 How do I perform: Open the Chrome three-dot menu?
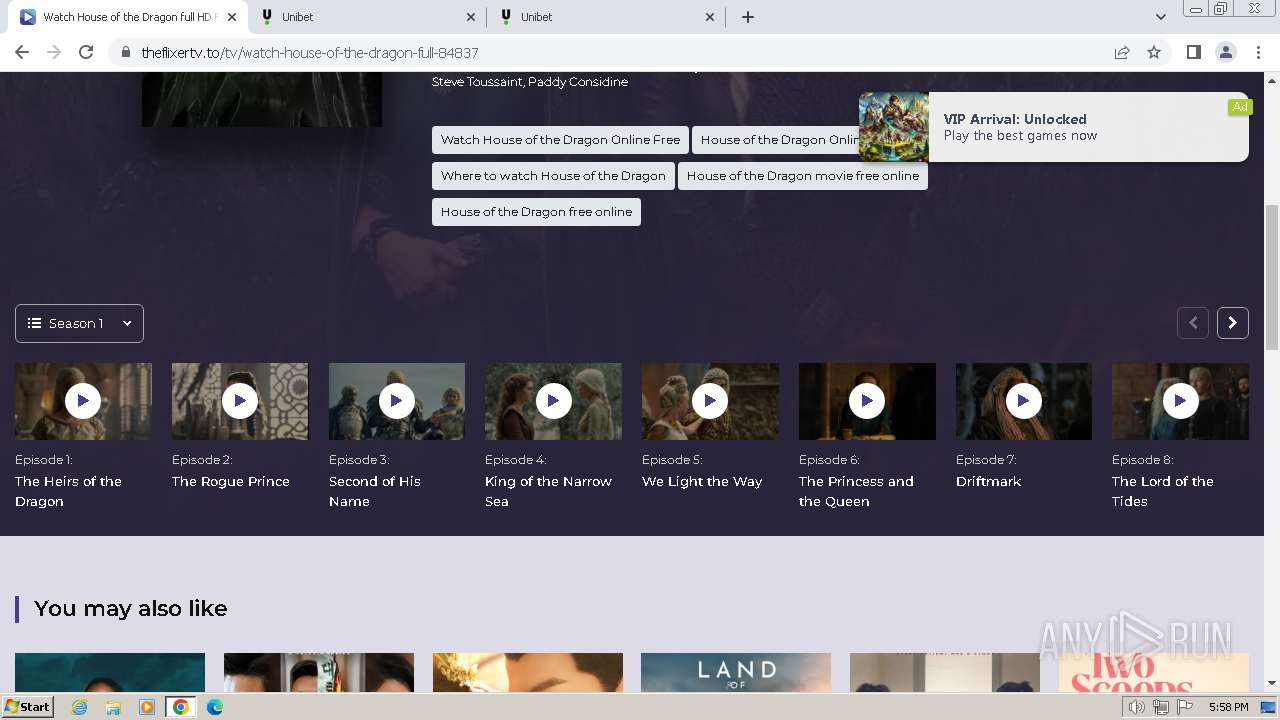1257,52
